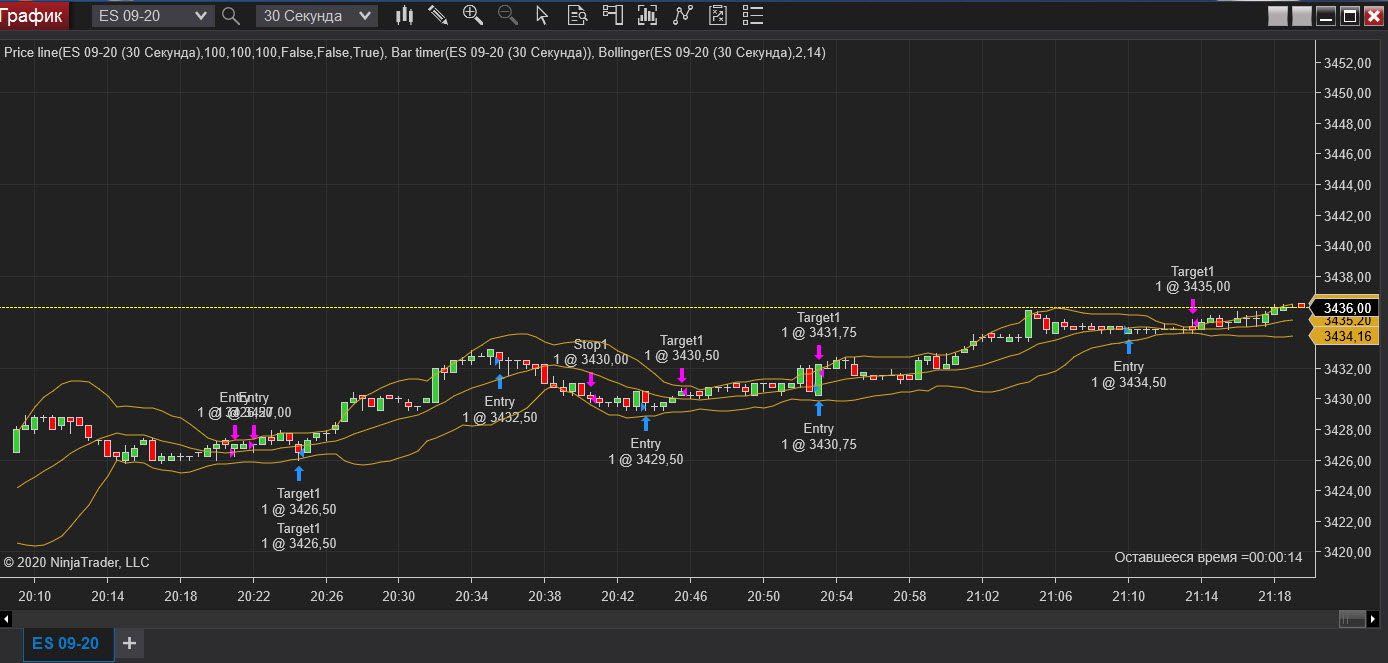
Task: Click 'Оставшееся время =00:00:14' bar timer text
Action: (x=1208, y=557)
